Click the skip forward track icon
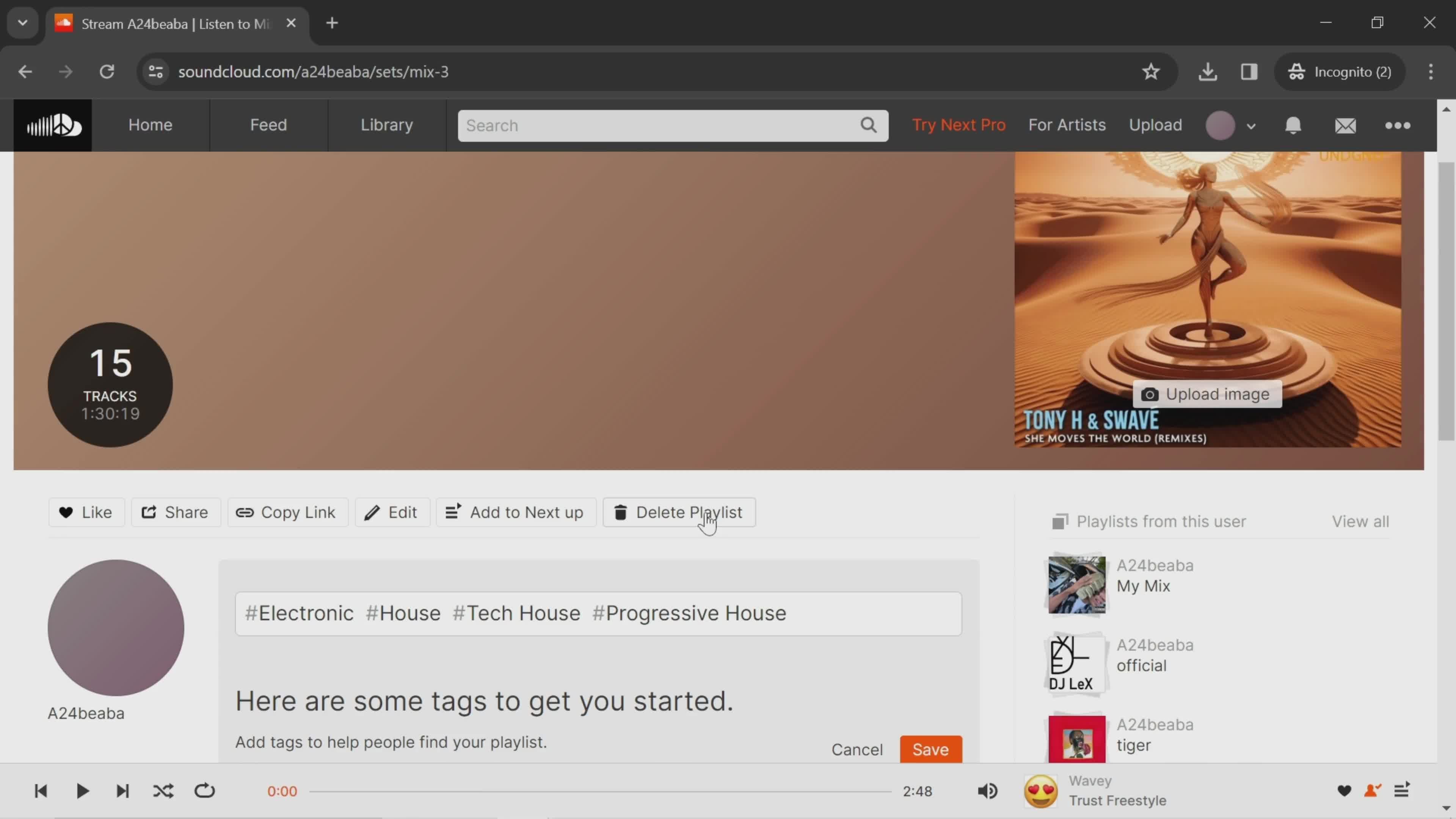1456x819 pixels. 122,791
